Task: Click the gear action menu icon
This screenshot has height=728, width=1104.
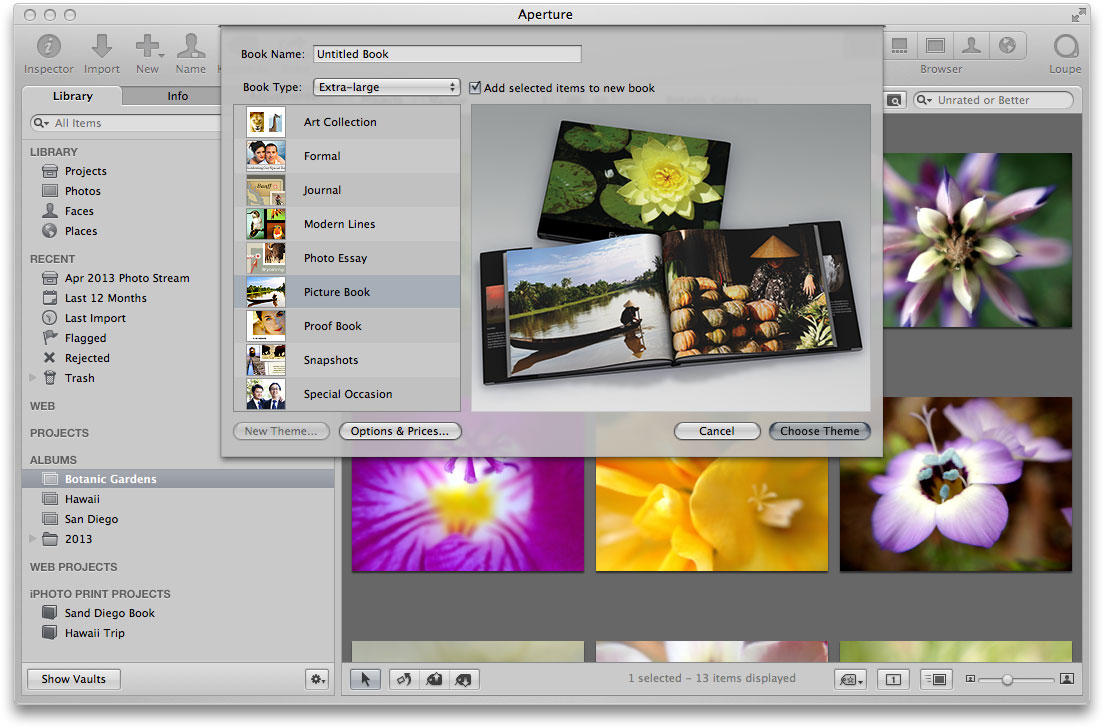Action: coord(317,679)
